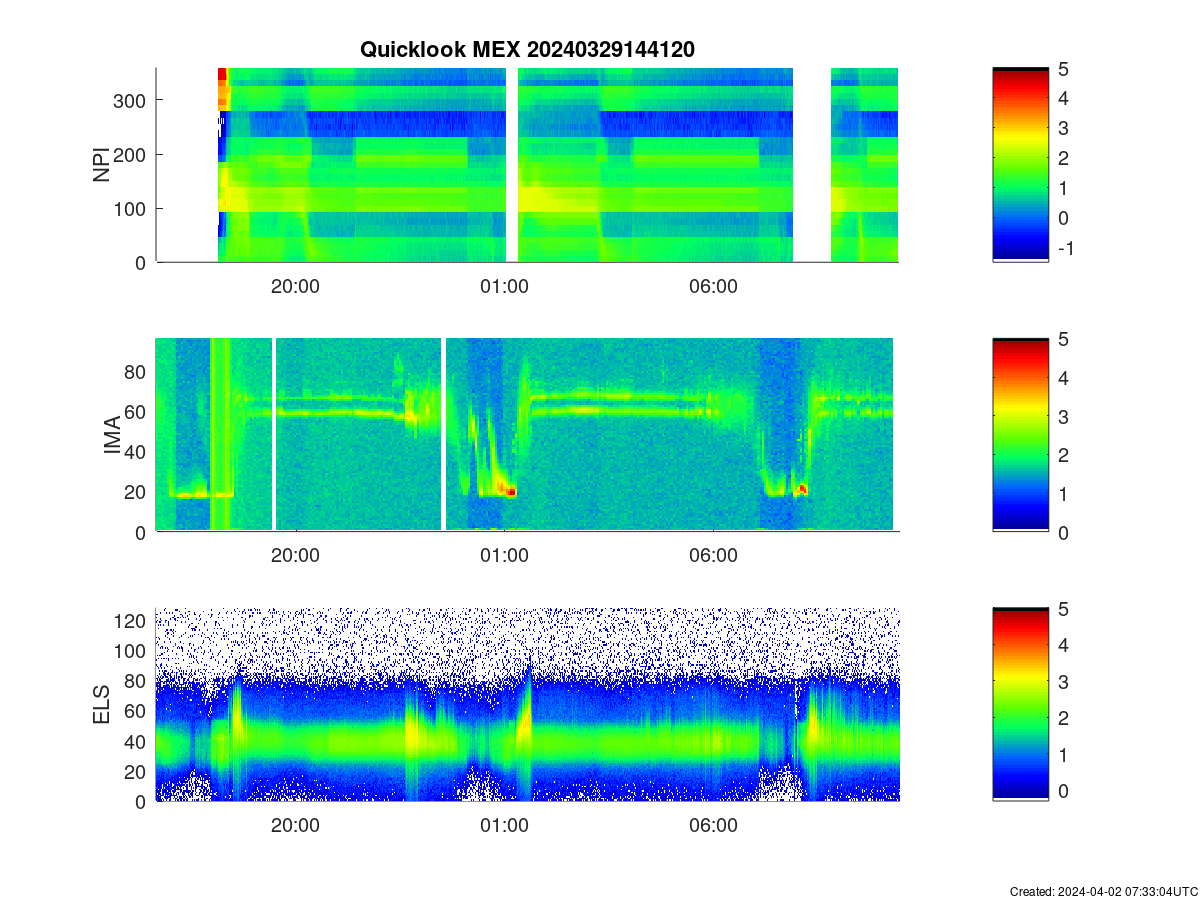
Task: Click the 40 tick on the ELS axis
Action: point(136,741)
